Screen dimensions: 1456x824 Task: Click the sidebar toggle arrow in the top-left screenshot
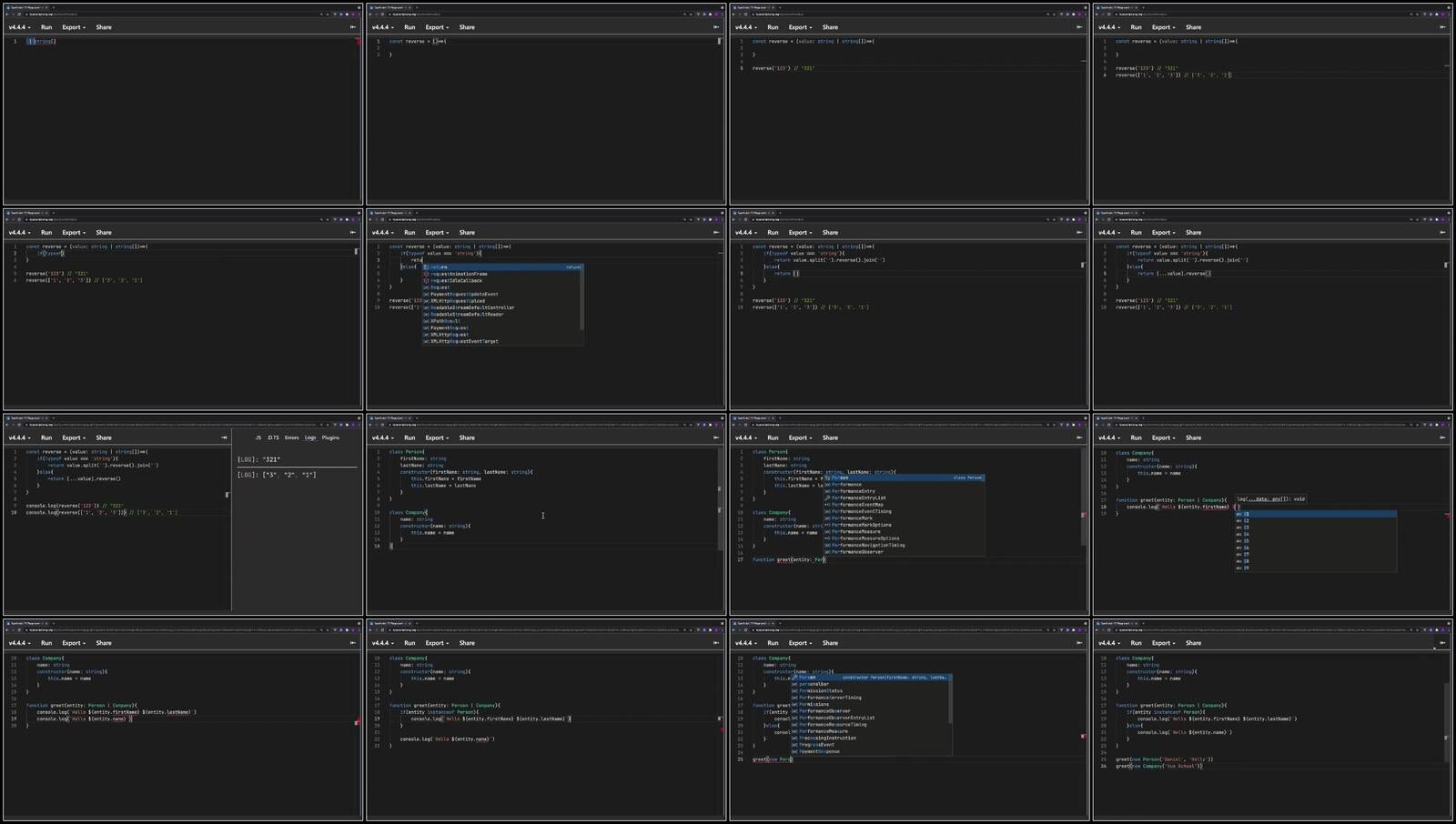click(x=353, y=27)
